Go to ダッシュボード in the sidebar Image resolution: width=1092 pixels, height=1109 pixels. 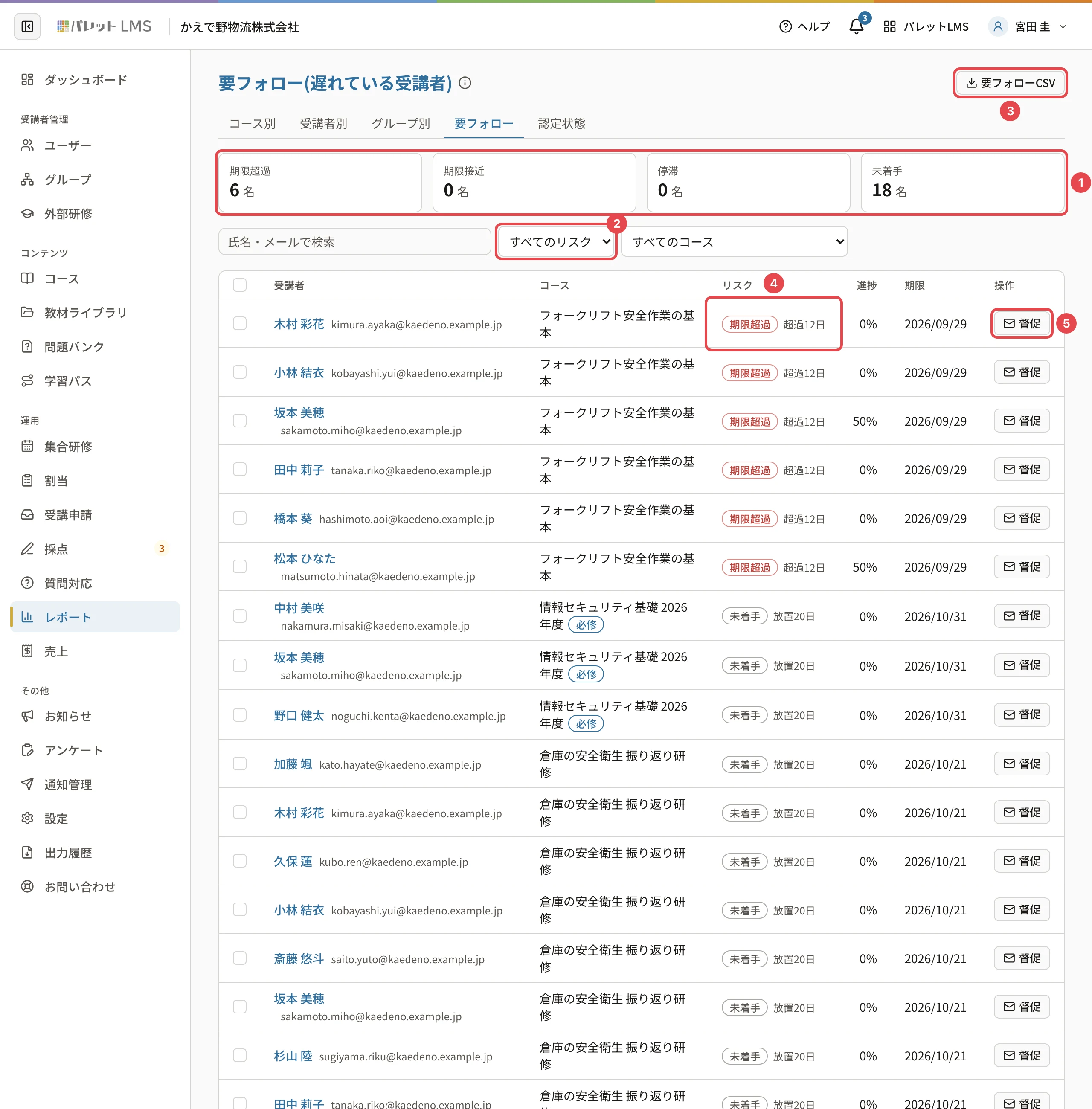pos(95,80)
